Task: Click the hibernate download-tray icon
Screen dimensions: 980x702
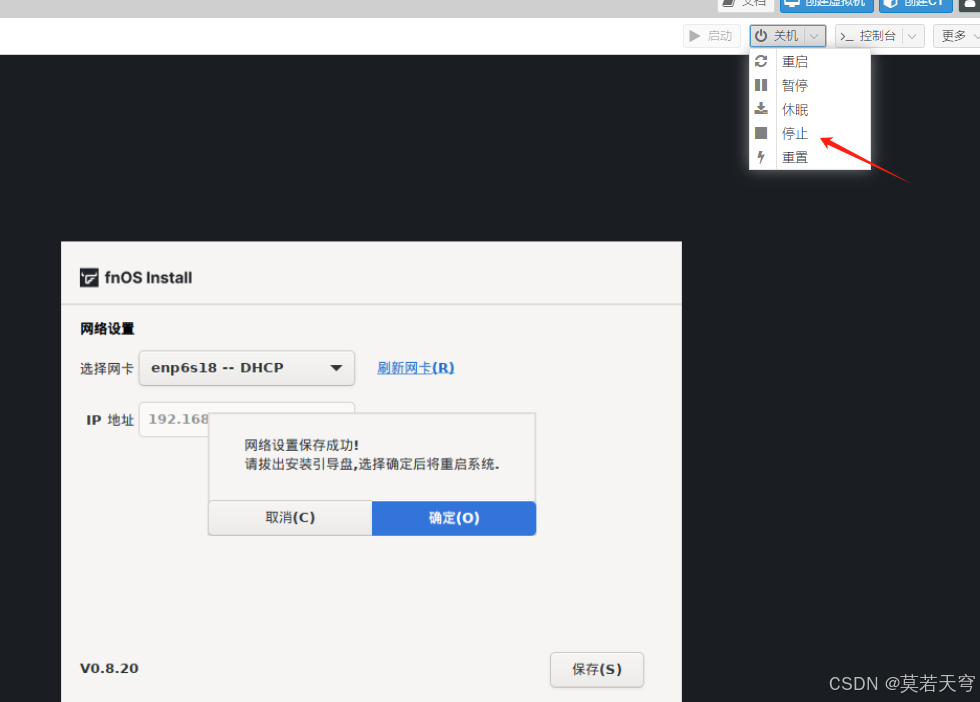Action: 761,109
